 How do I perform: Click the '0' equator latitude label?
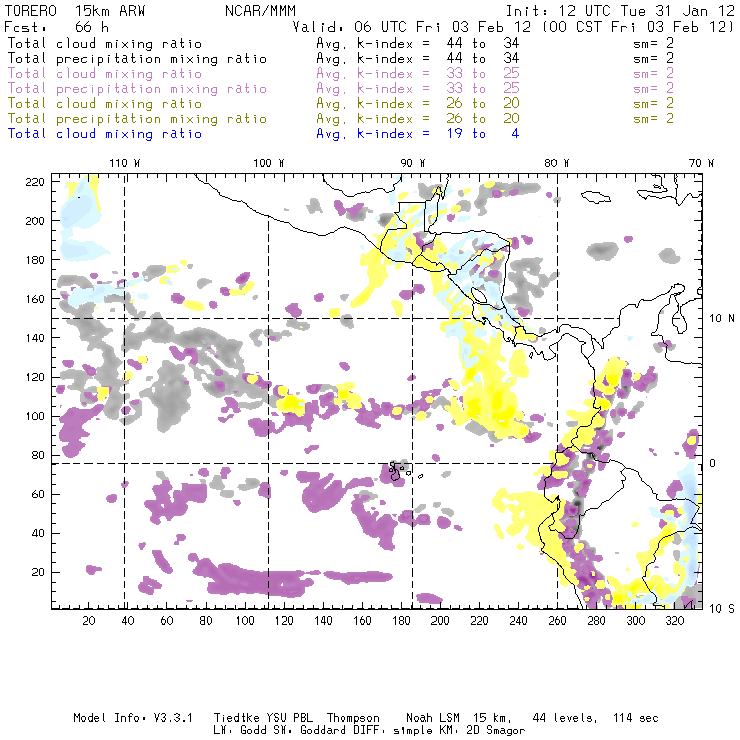coord(713,463)
